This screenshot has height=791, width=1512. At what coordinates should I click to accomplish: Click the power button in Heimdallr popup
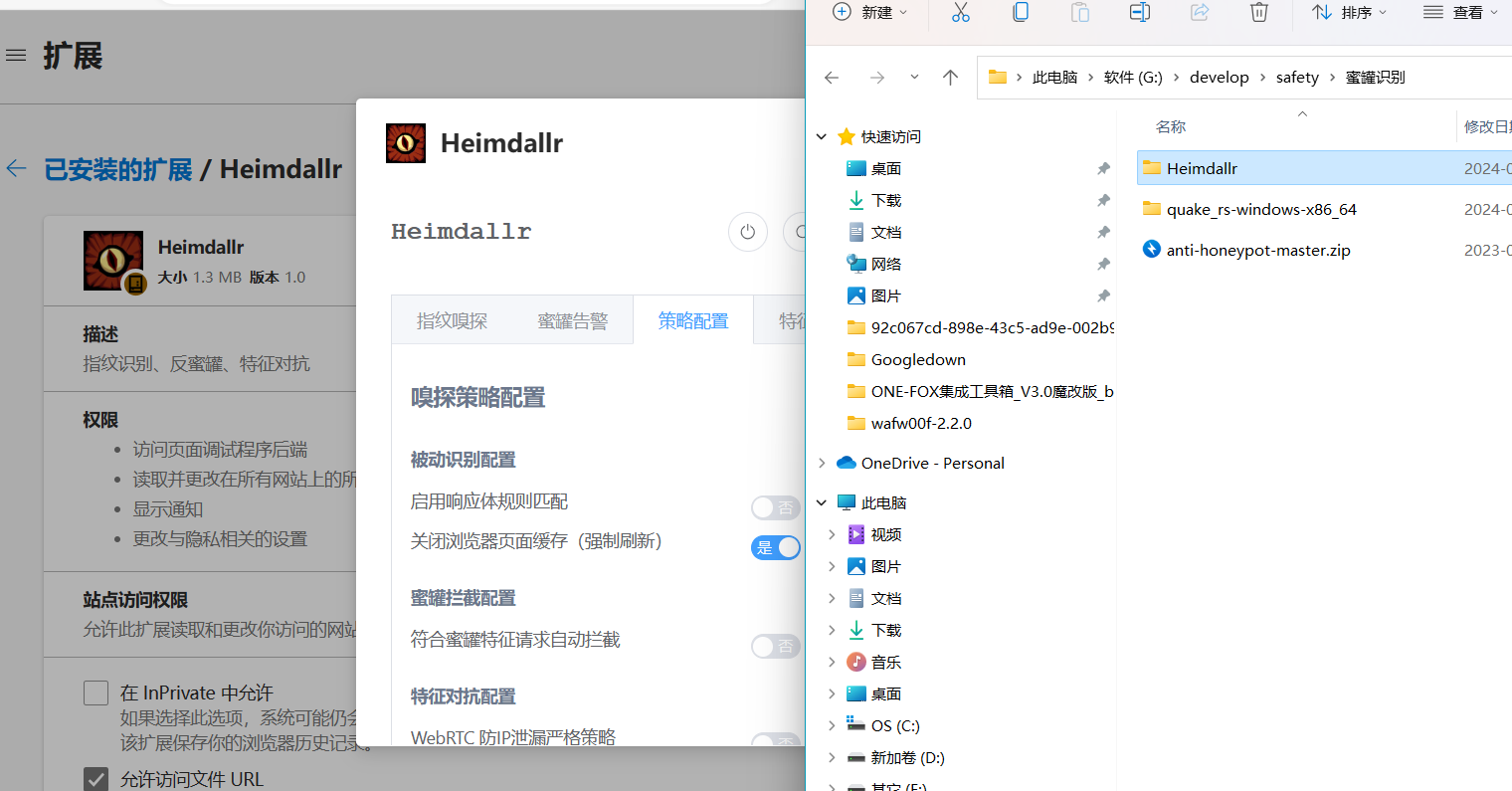(x=748, y=232)
